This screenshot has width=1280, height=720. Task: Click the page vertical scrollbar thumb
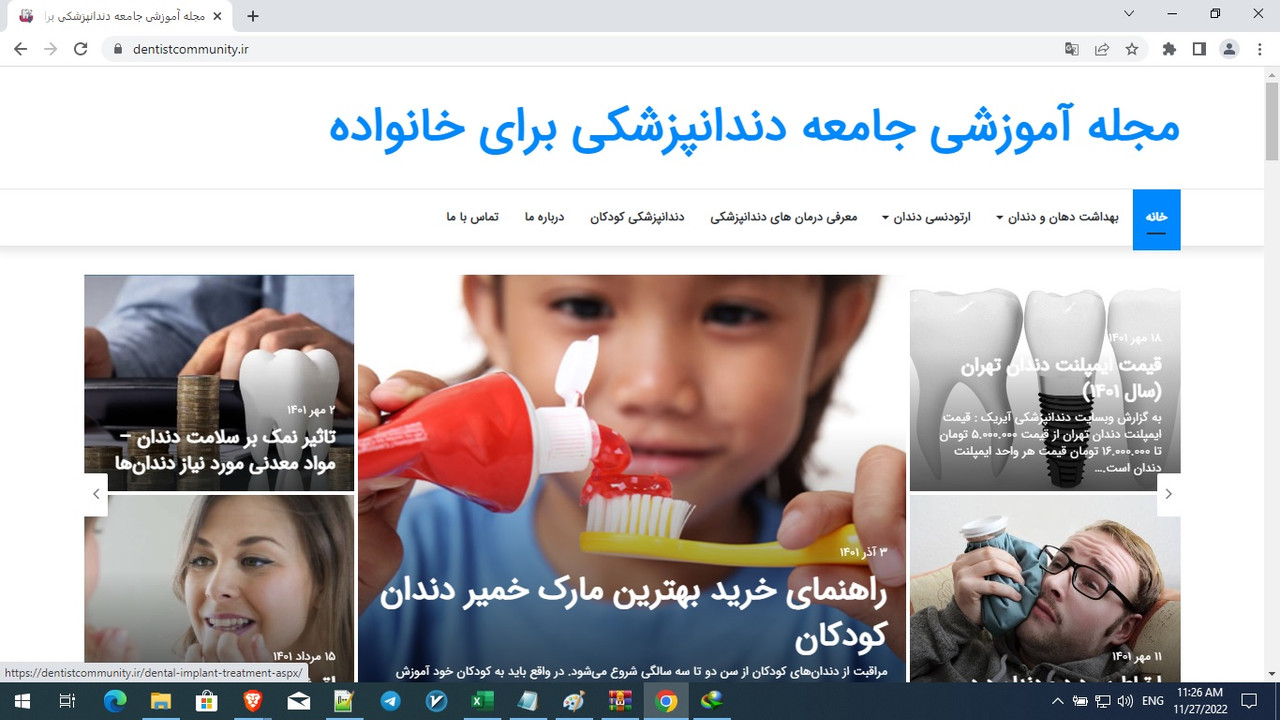coord(1272,120)
